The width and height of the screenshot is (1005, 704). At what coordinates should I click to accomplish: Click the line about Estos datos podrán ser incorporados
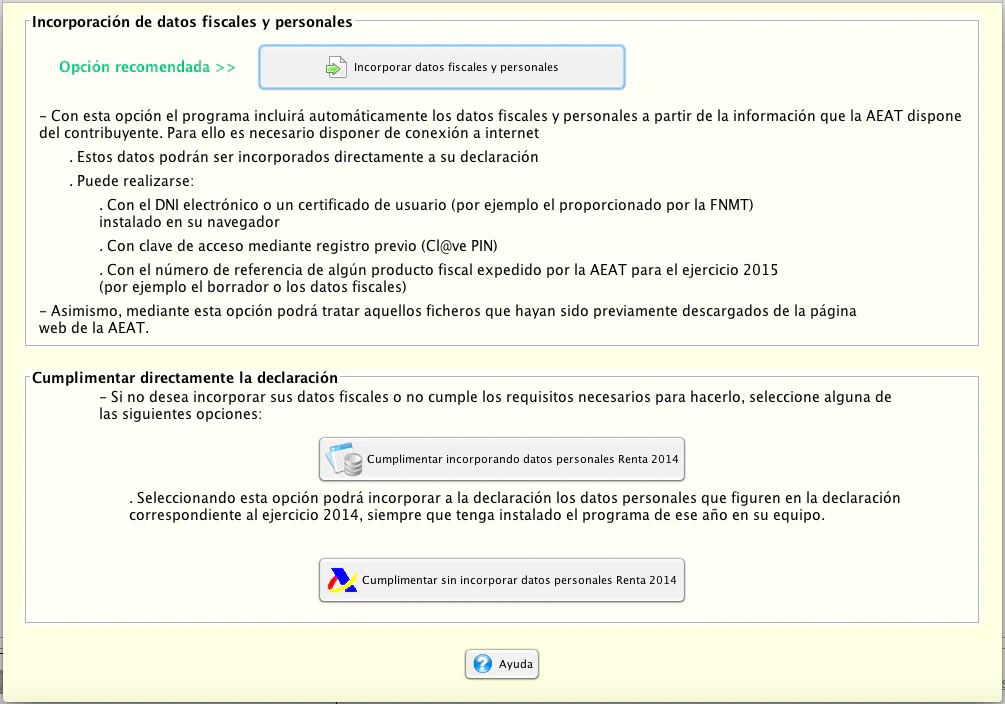(x=304, y=157)
